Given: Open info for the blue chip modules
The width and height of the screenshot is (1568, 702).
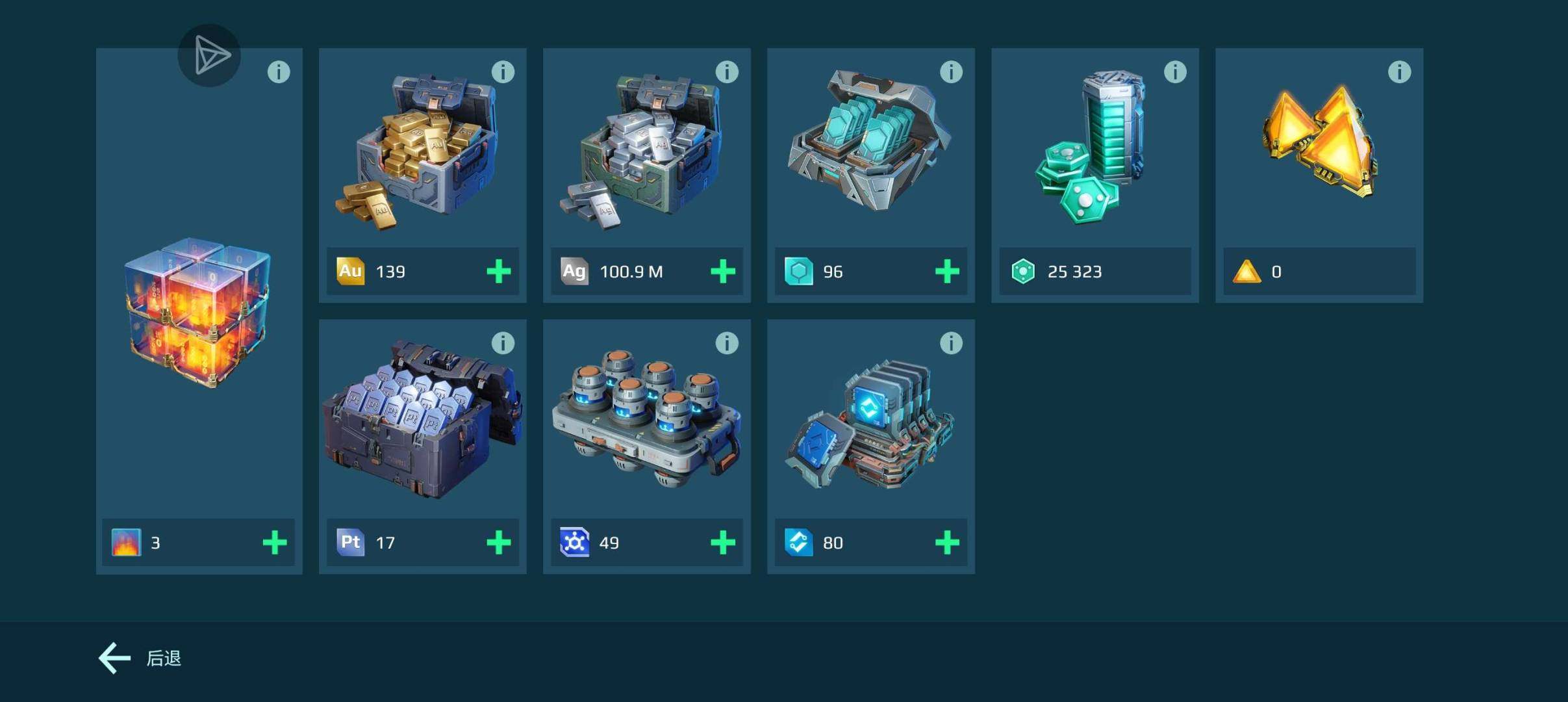Looking at the screenshot, I should click(x=951, y=343).
